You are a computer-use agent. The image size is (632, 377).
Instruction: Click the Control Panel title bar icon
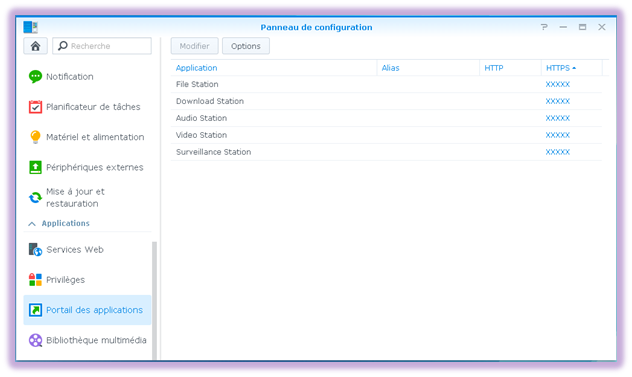(x=31, y=27)
